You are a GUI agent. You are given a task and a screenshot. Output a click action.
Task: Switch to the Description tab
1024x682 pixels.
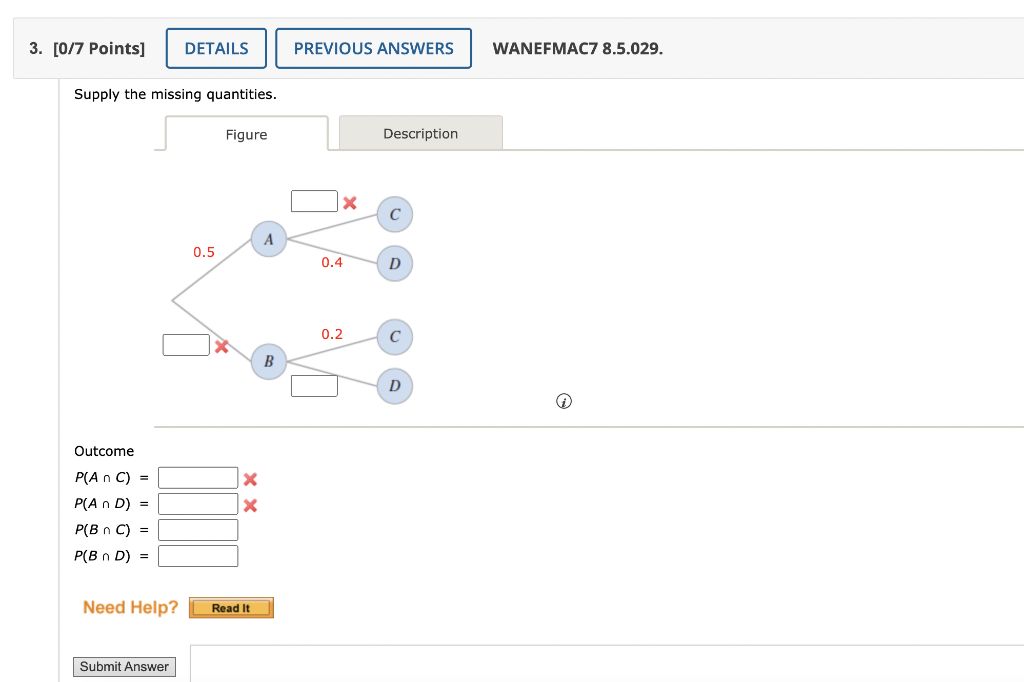click(x=420, y=133)
